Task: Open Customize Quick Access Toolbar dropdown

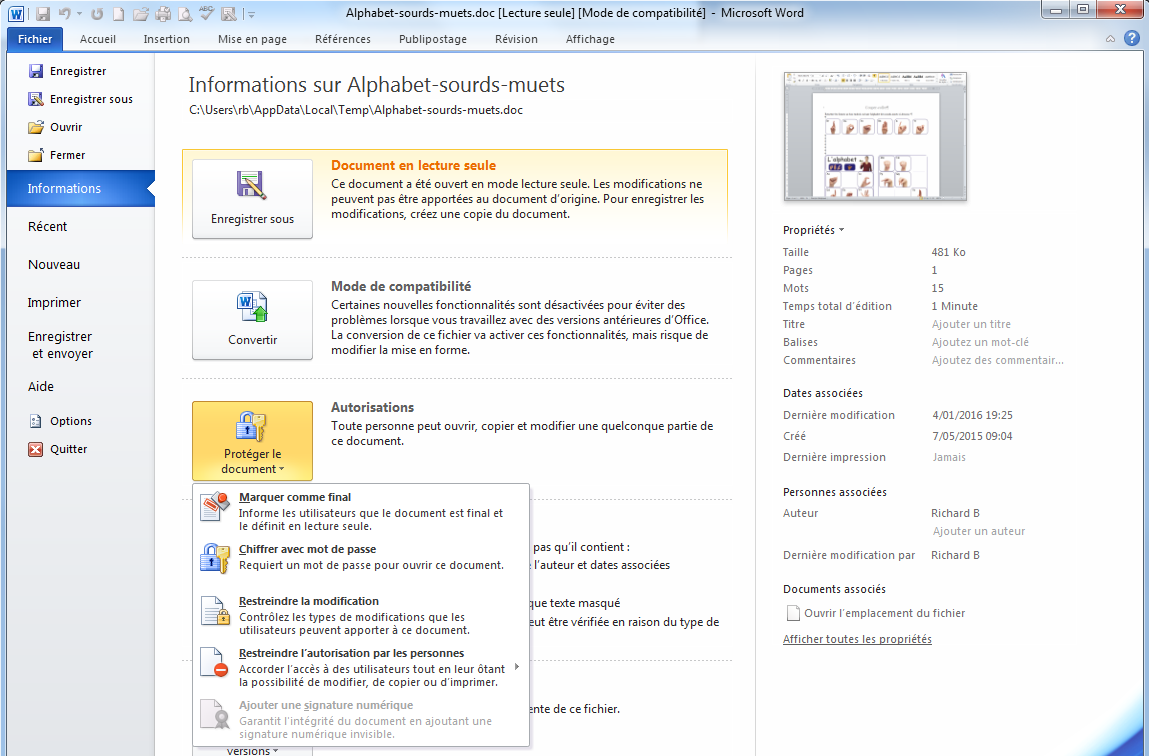Action: tap(251, 14)
